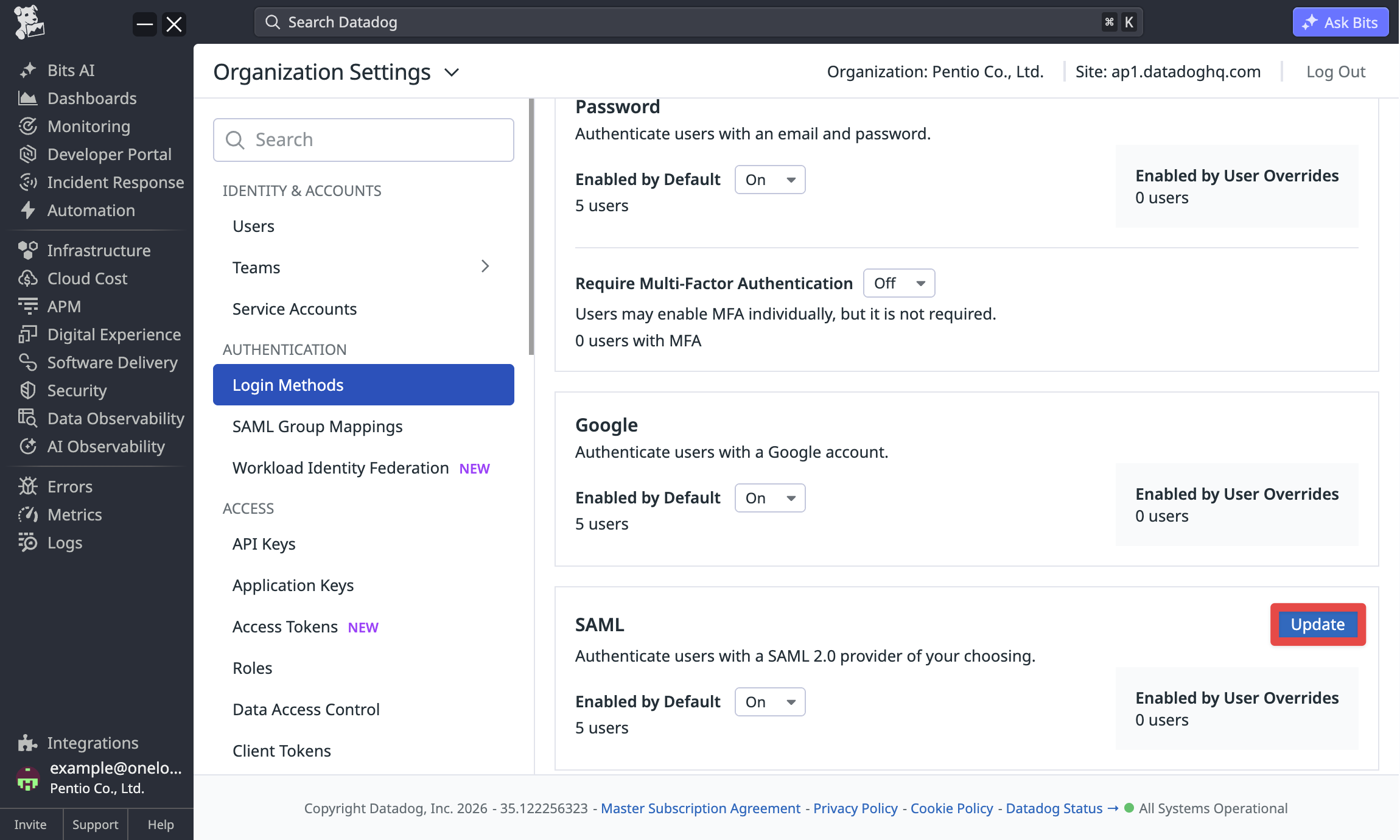The width and height of the screenshot is (1400, 840).
Task: Click the Datadog dog logo
Action: [x=29, y=23]
